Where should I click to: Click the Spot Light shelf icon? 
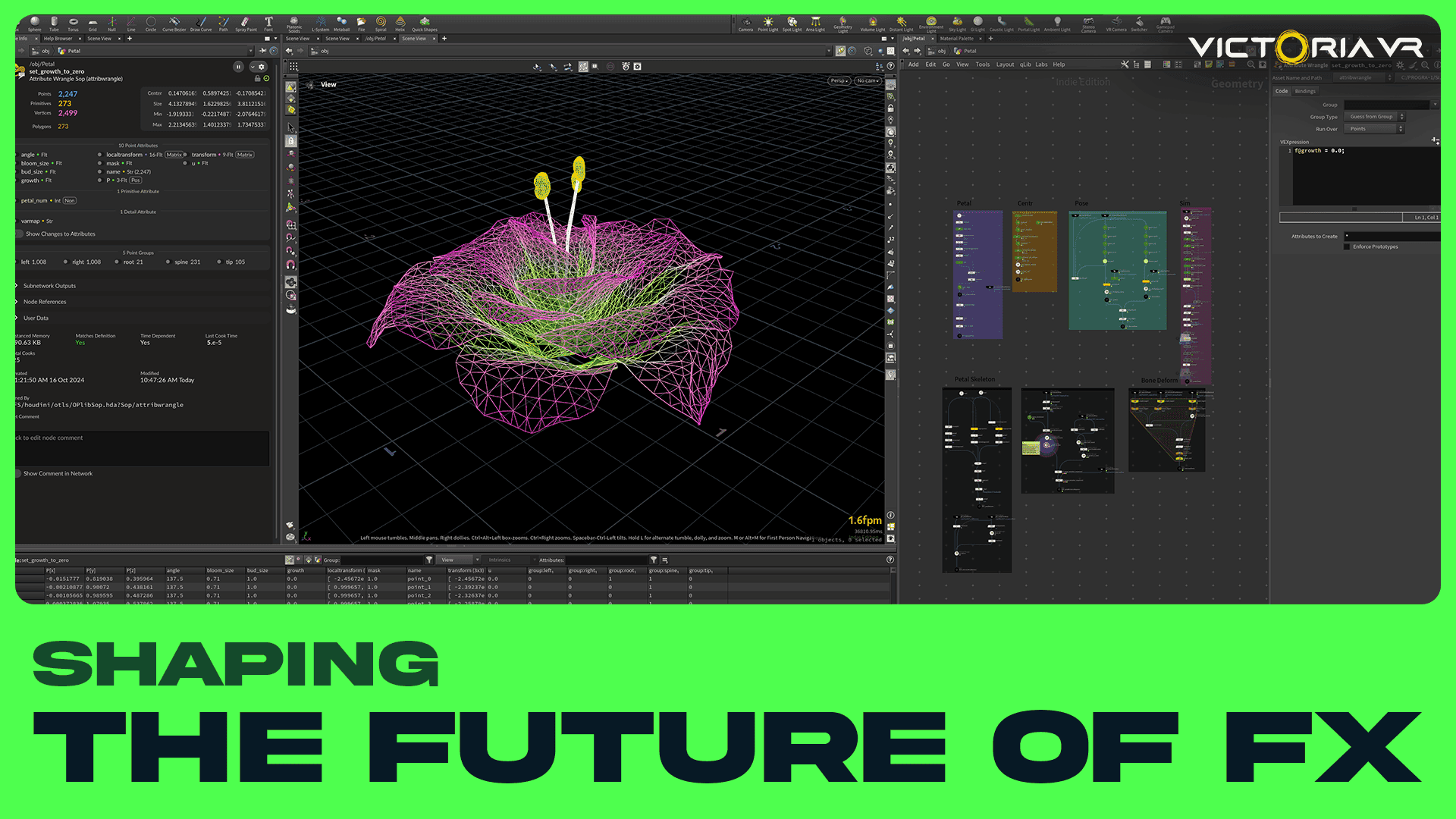[792, 24]
